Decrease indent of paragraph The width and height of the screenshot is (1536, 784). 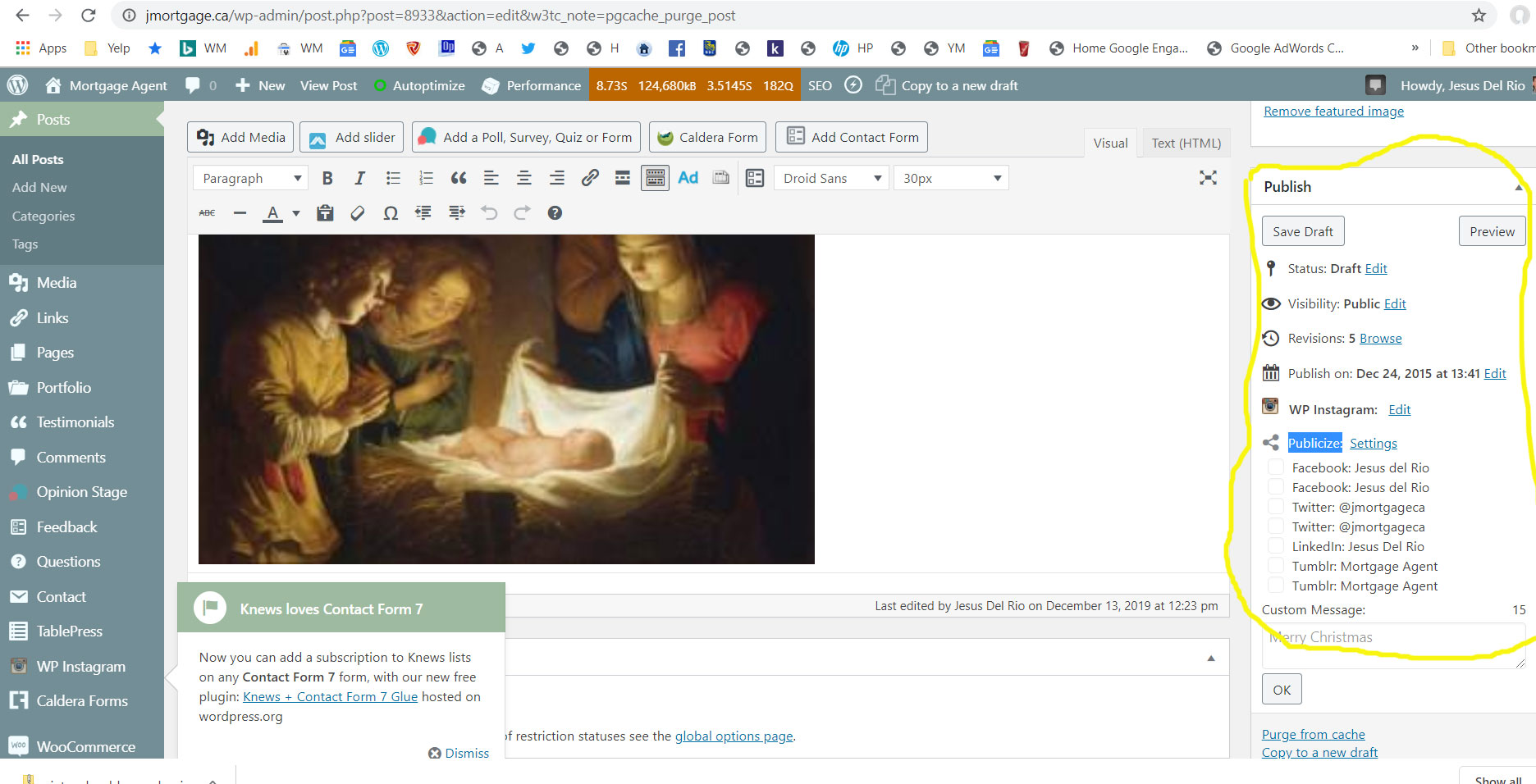[423, 213]
